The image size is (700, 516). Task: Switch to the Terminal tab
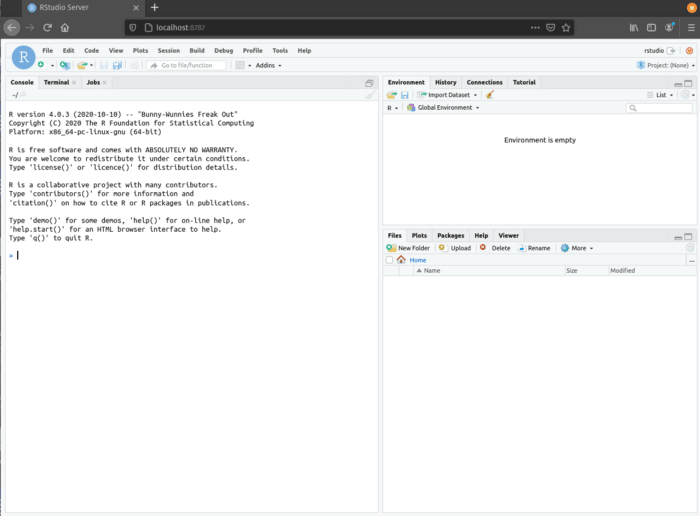pos(56,82)
